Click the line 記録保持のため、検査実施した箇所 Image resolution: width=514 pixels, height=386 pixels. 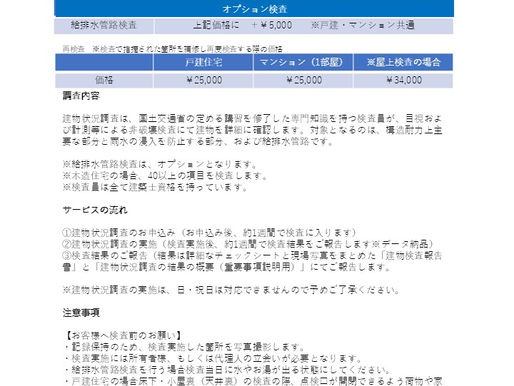184,347
